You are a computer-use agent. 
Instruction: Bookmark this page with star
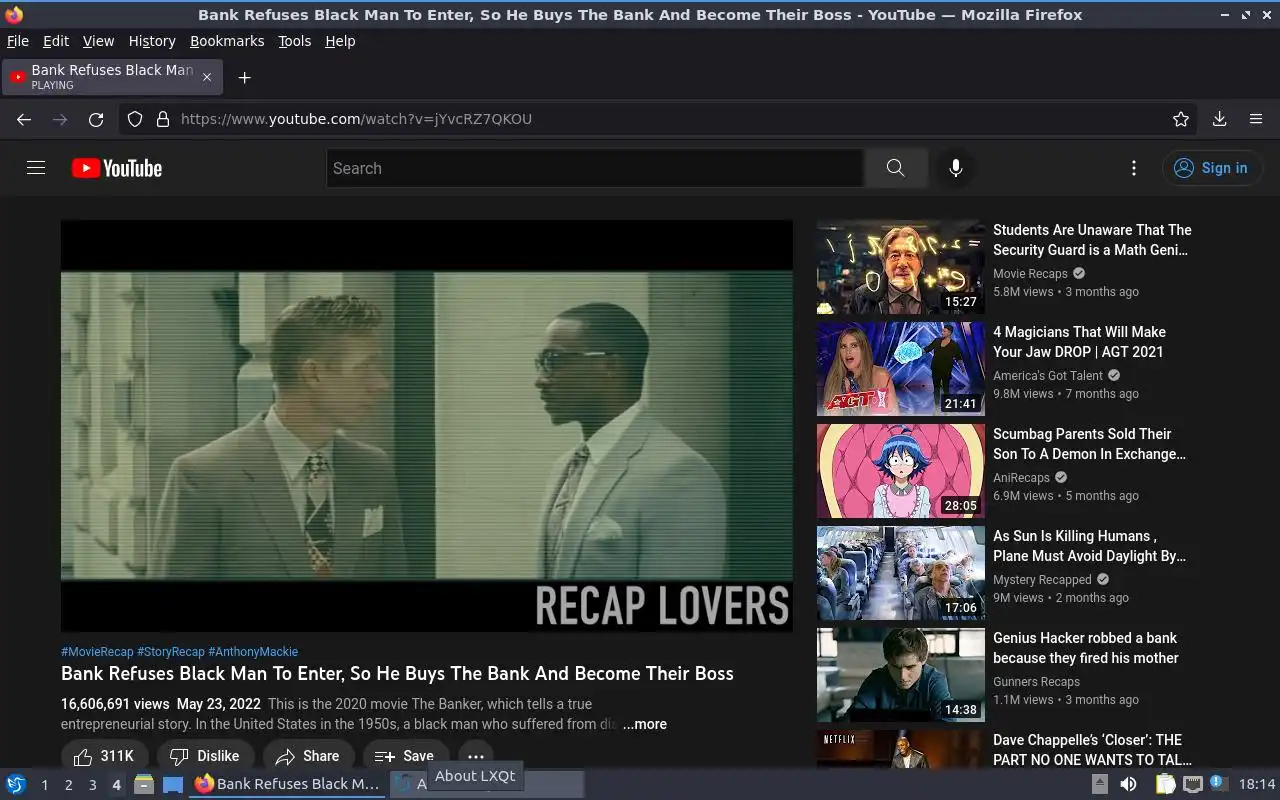1181,119
